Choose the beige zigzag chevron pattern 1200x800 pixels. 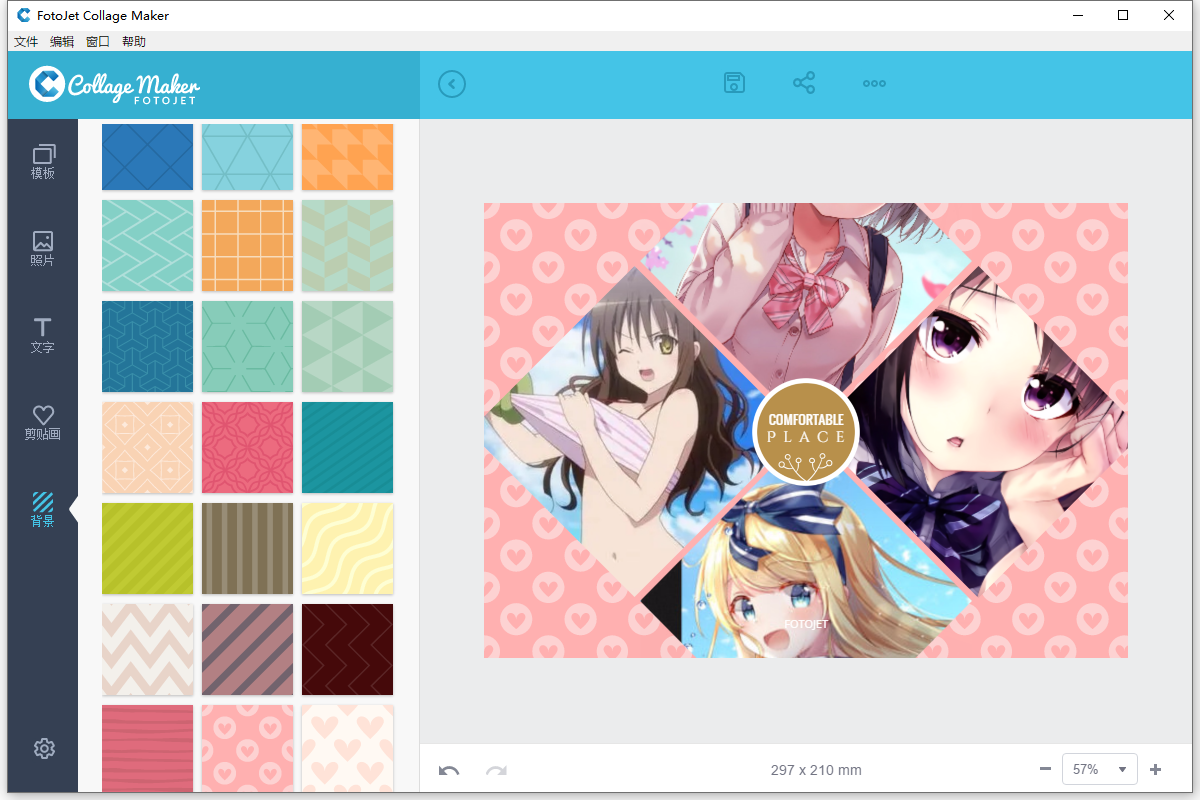point(147,650)
